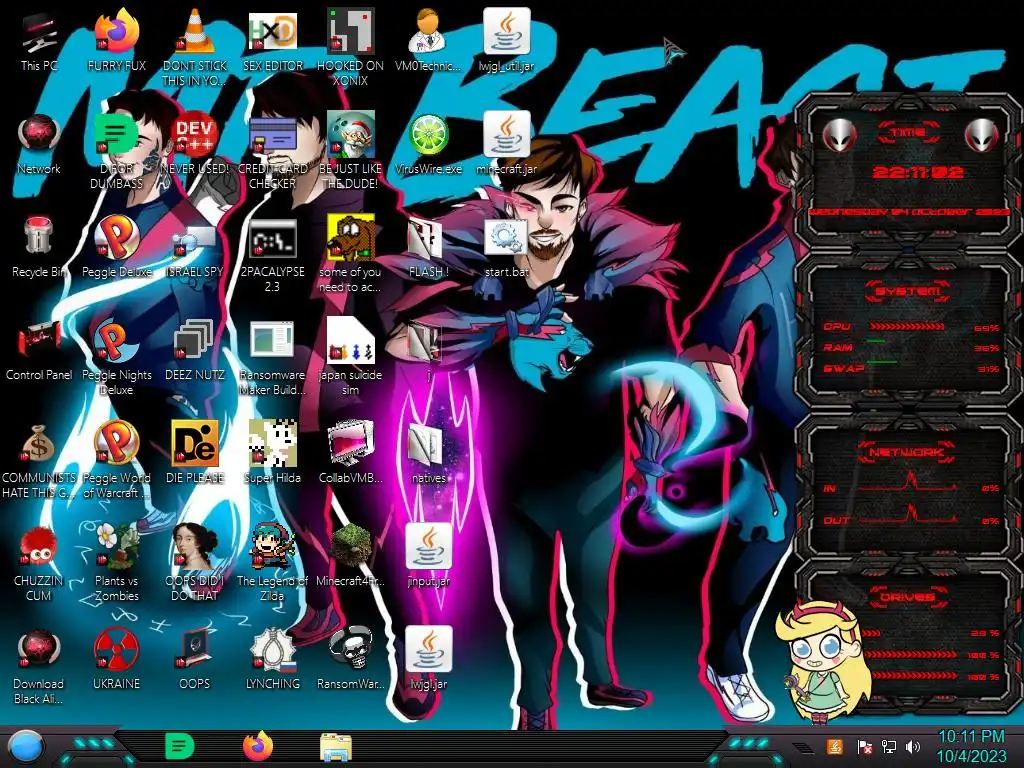The height and width of the screenshot is (768, 1024).
Task: Select the LYNCHING noose icon
Action: 273,650
